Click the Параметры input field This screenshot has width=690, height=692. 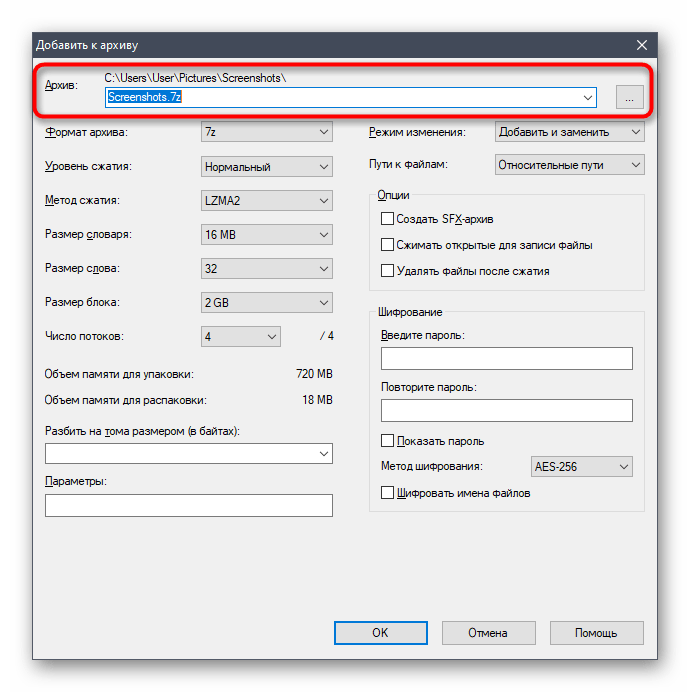tap(189, 505)
